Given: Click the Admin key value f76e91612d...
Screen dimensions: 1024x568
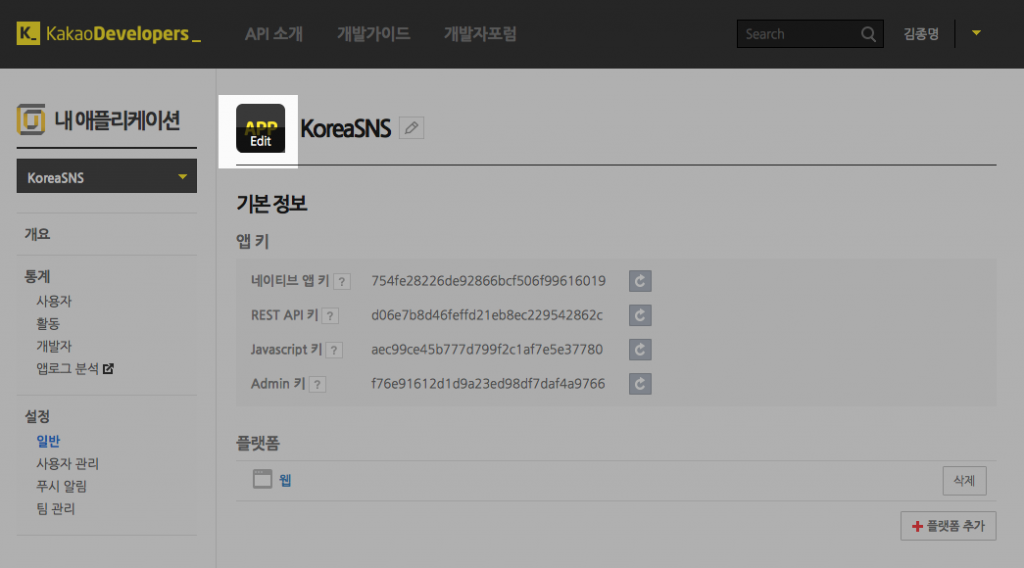Looking at the screenshot, I should tap(488, 384).
